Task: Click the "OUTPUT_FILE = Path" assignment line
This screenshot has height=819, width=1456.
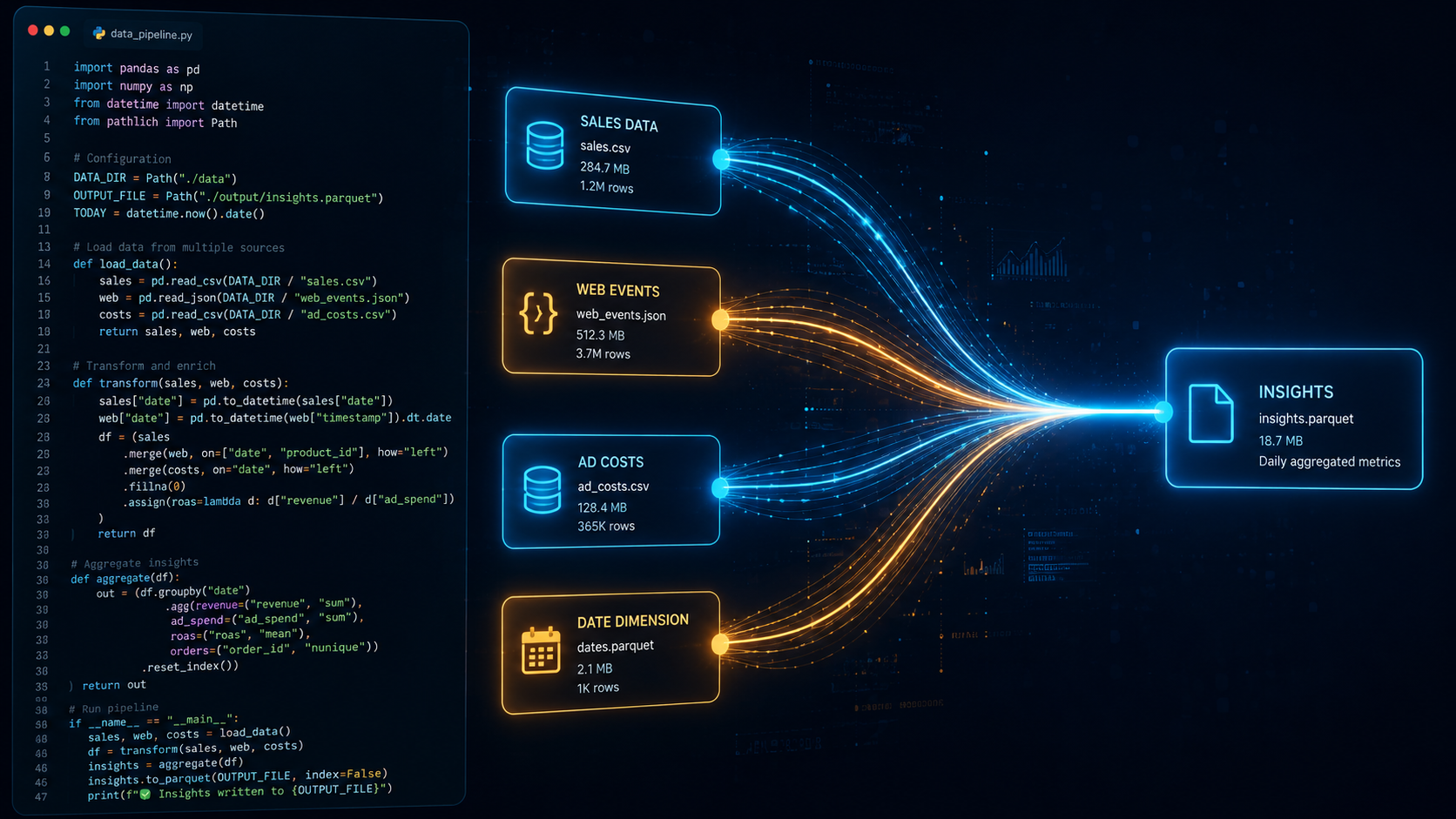Action: point(228,197)
